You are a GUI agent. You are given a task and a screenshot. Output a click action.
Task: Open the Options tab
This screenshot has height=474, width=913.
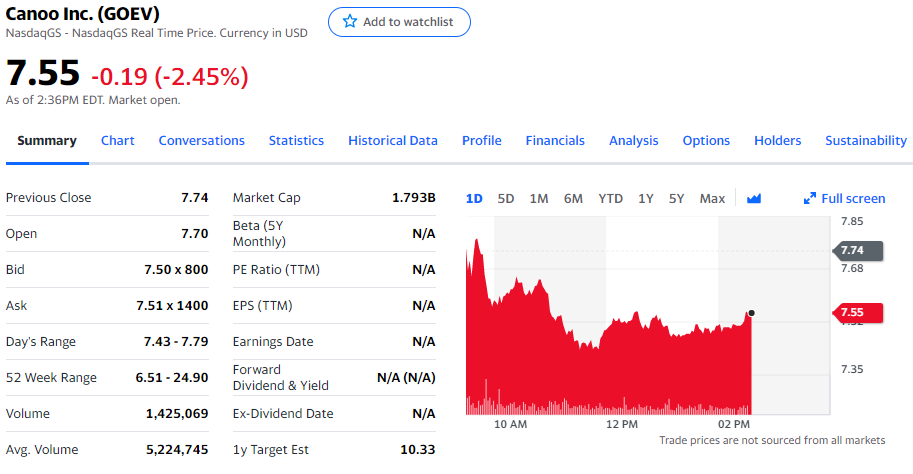[706, 140]
